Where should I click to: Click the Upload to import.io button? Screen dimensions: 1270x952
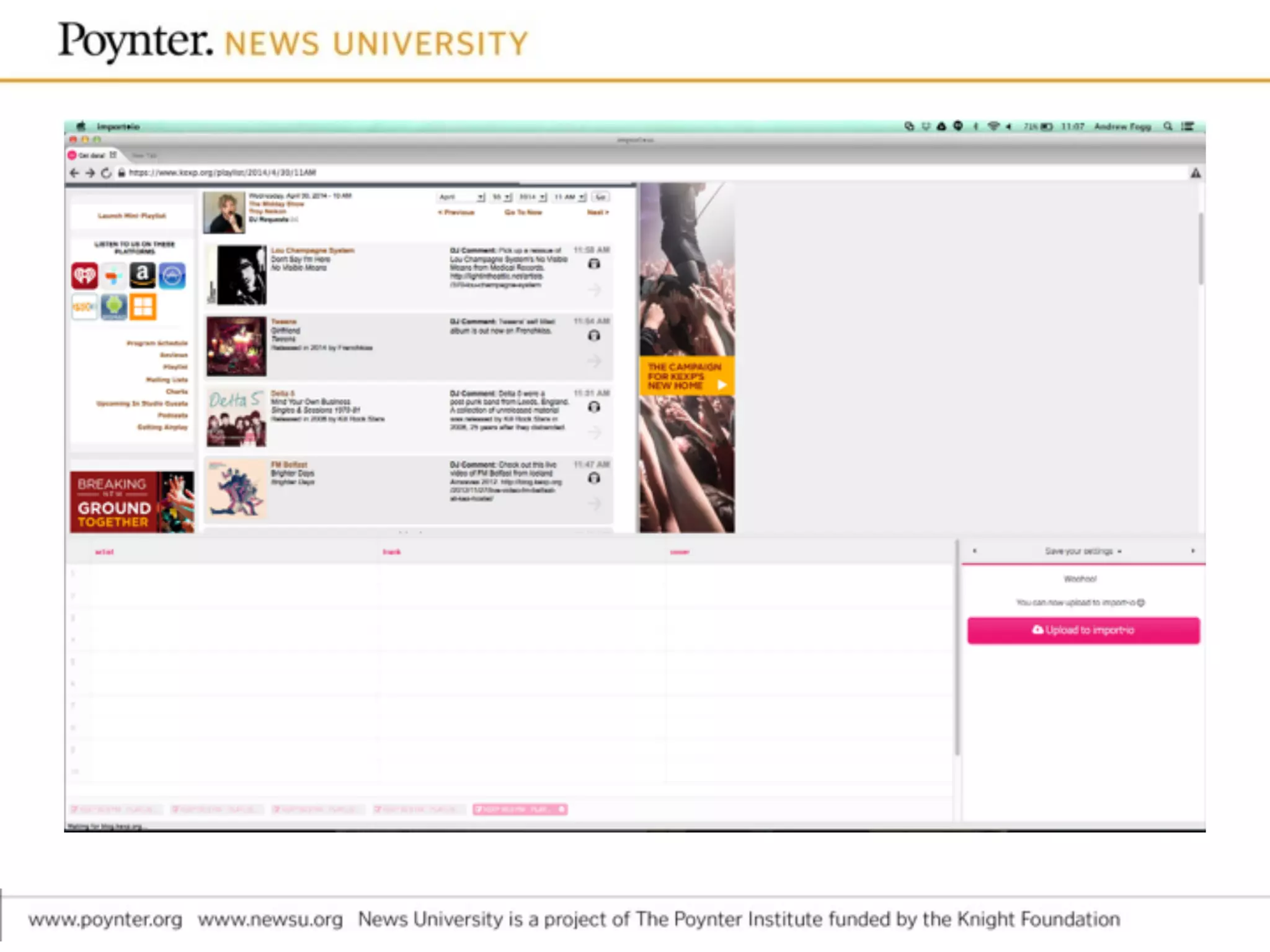point(1083,630)
